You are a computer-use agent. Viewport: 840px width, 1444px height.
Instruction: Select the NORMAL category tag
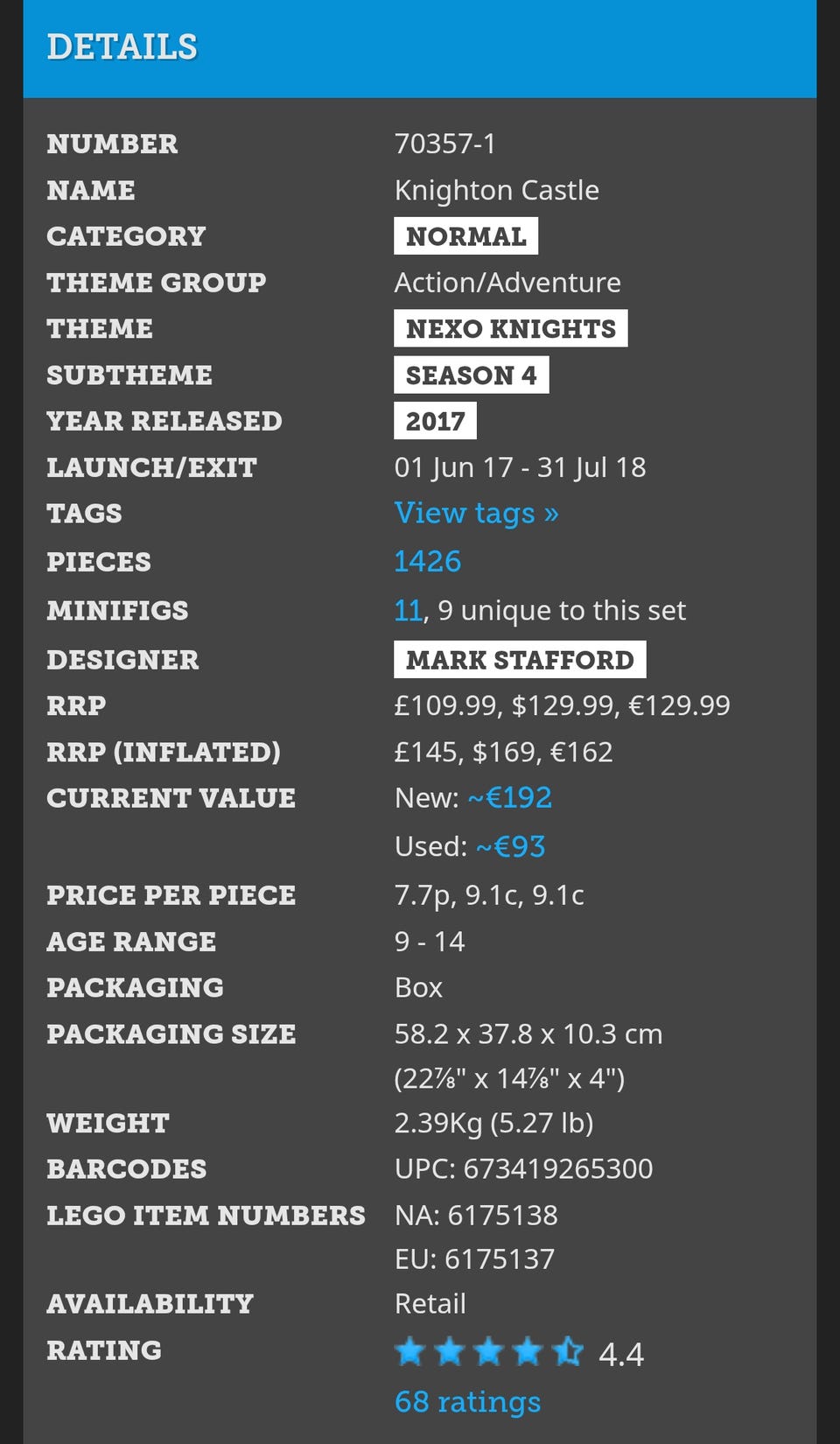click(x=465, y=236)
